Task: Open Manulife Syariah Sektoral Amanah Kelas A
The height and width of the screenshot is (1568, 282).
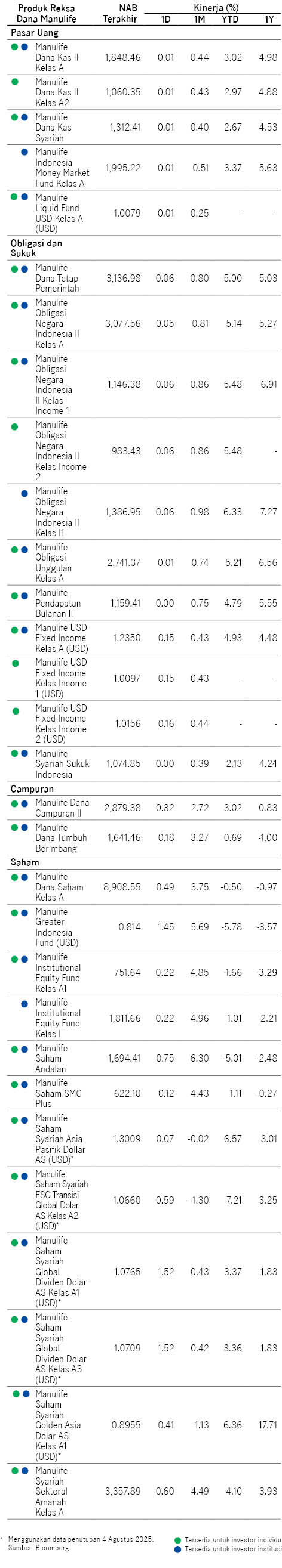Action: (51, 1490)
